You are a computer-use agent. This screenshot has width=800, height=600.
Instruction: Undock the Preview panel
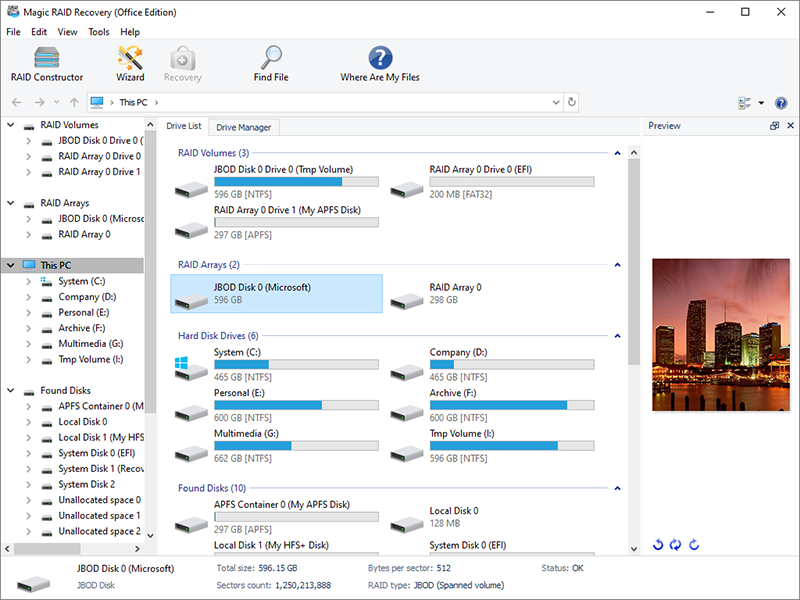774,126
